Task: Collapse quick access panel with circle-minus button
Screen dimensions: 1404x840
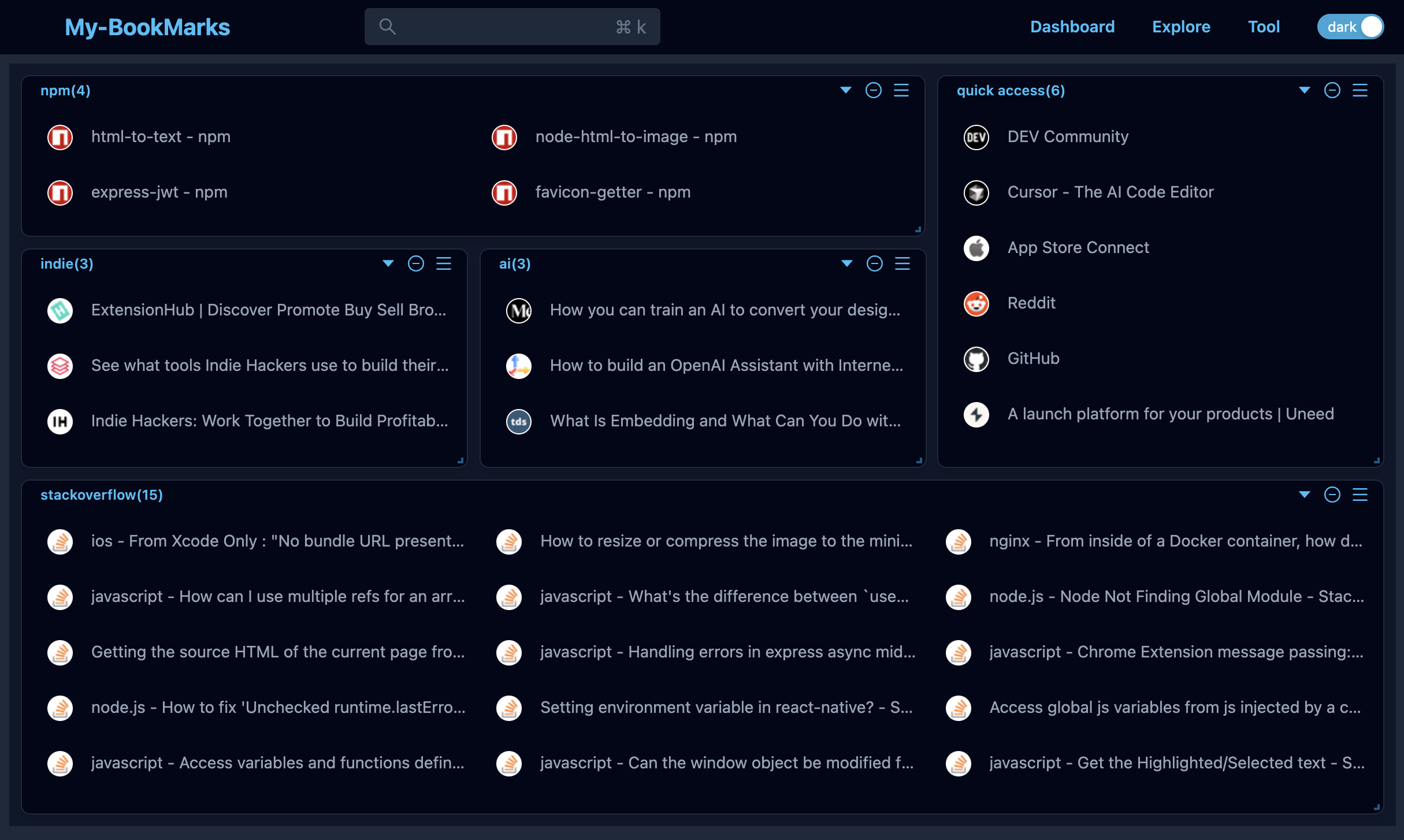Action: (1332, 90)
